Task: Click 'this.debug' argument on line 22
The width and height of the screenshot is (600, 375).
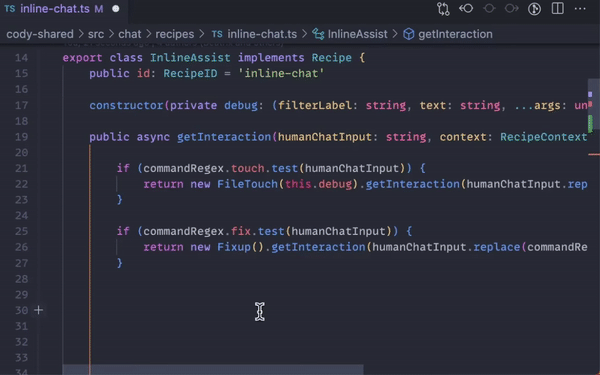Action: pos(318,184)
